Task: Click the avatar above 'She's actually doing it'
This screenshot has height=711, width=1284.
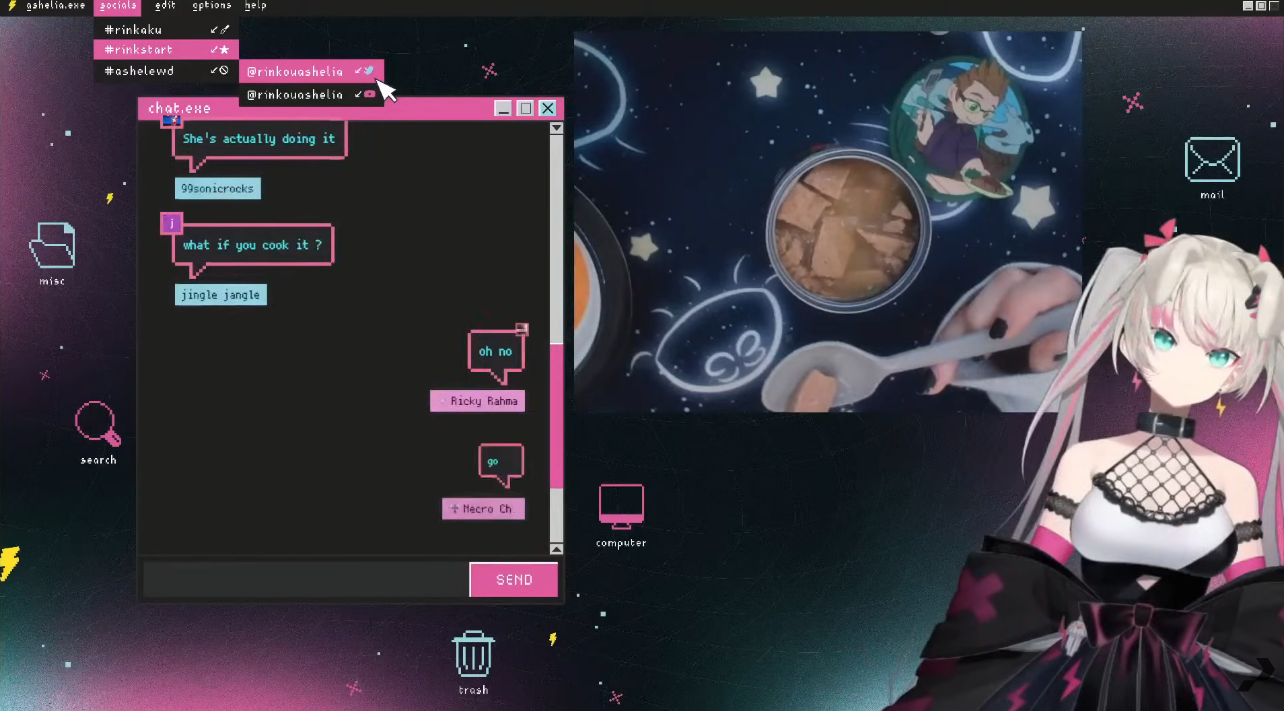Action: [x=171, y=120]
